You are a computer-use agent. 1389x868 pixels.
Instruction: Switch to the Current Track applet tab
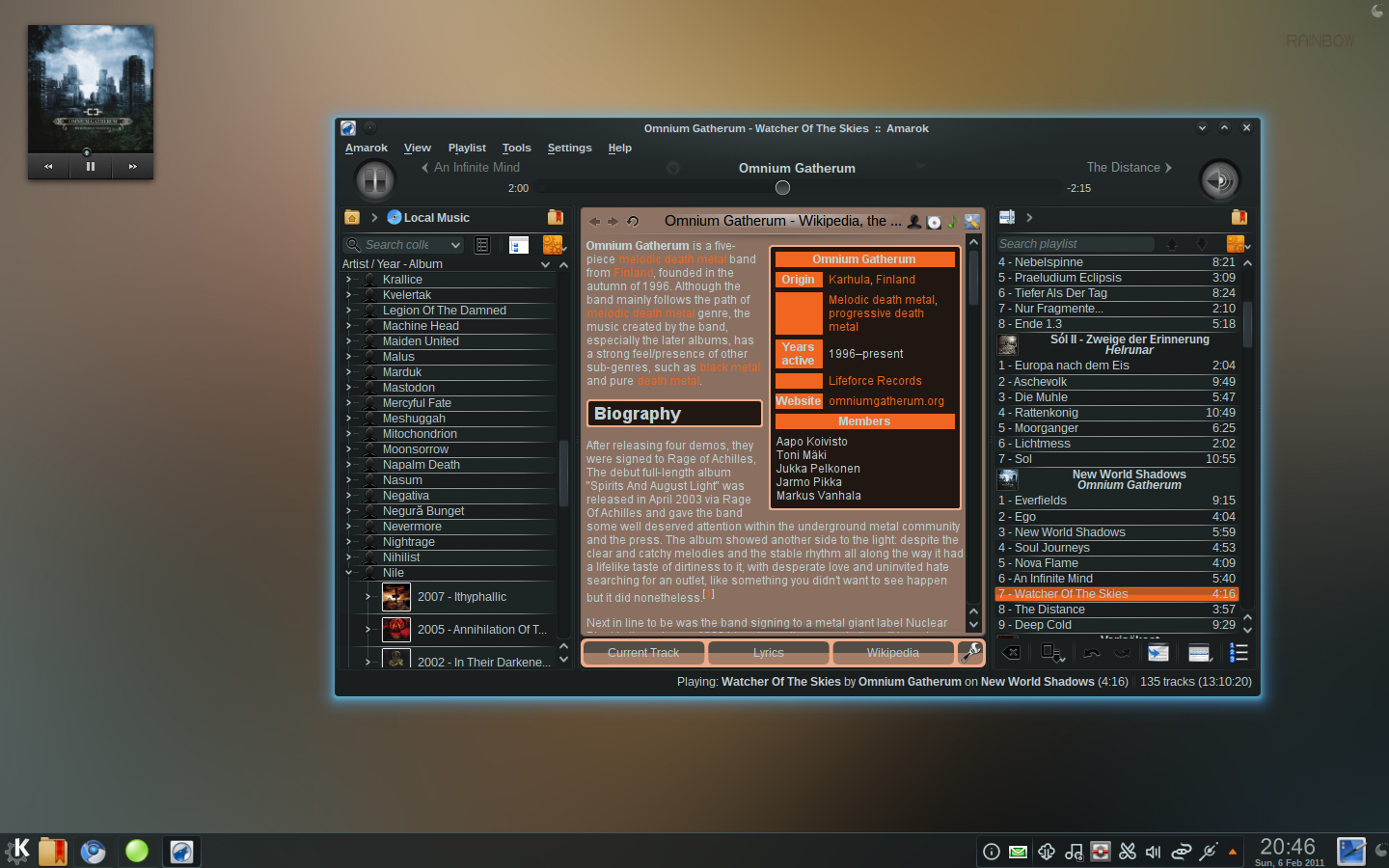pyautogui.click(x=643, y=653)
